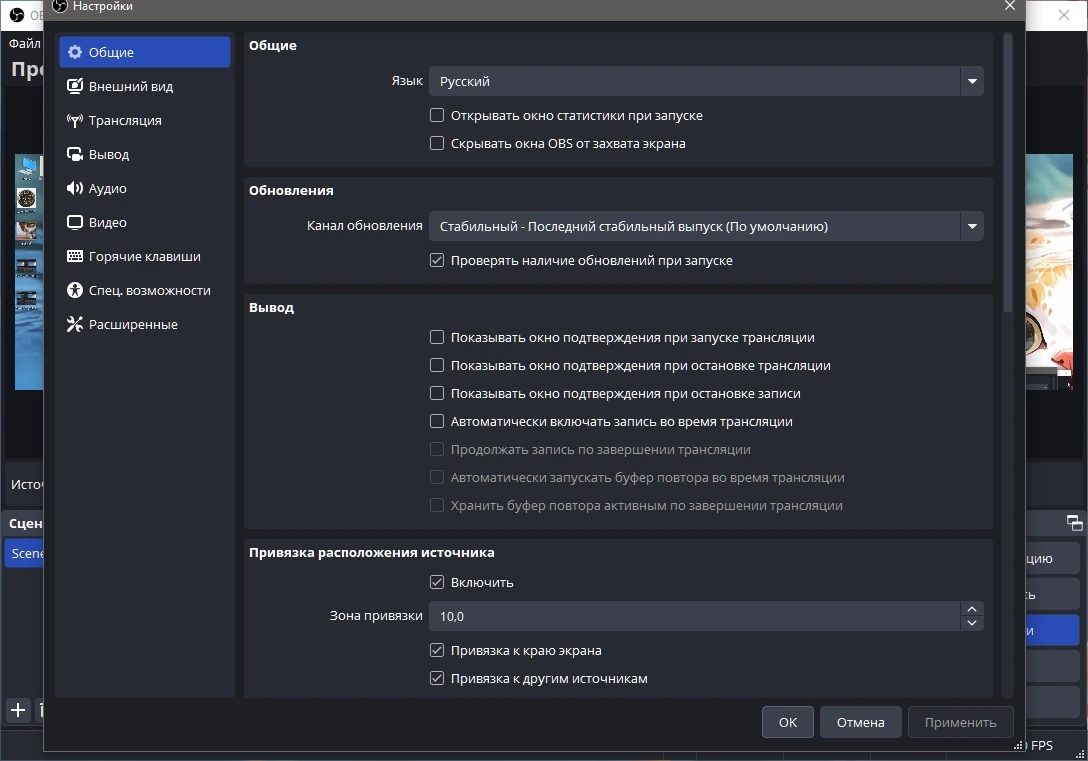Click the dock pop-out icon in the main OBS window
Image resolution: width=1088 pixels, height=761 pixels.
tap(1074, 523)
